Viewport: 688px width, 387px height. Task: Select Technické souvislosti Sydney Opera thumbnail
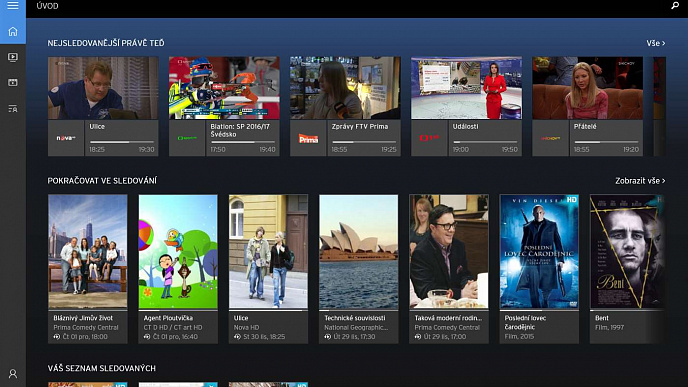click(358, 251)
